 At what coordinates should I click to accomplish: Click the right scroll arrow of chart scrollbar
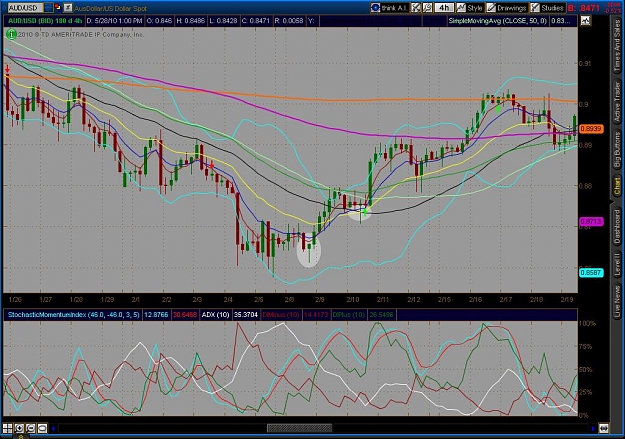pos(593,429)
